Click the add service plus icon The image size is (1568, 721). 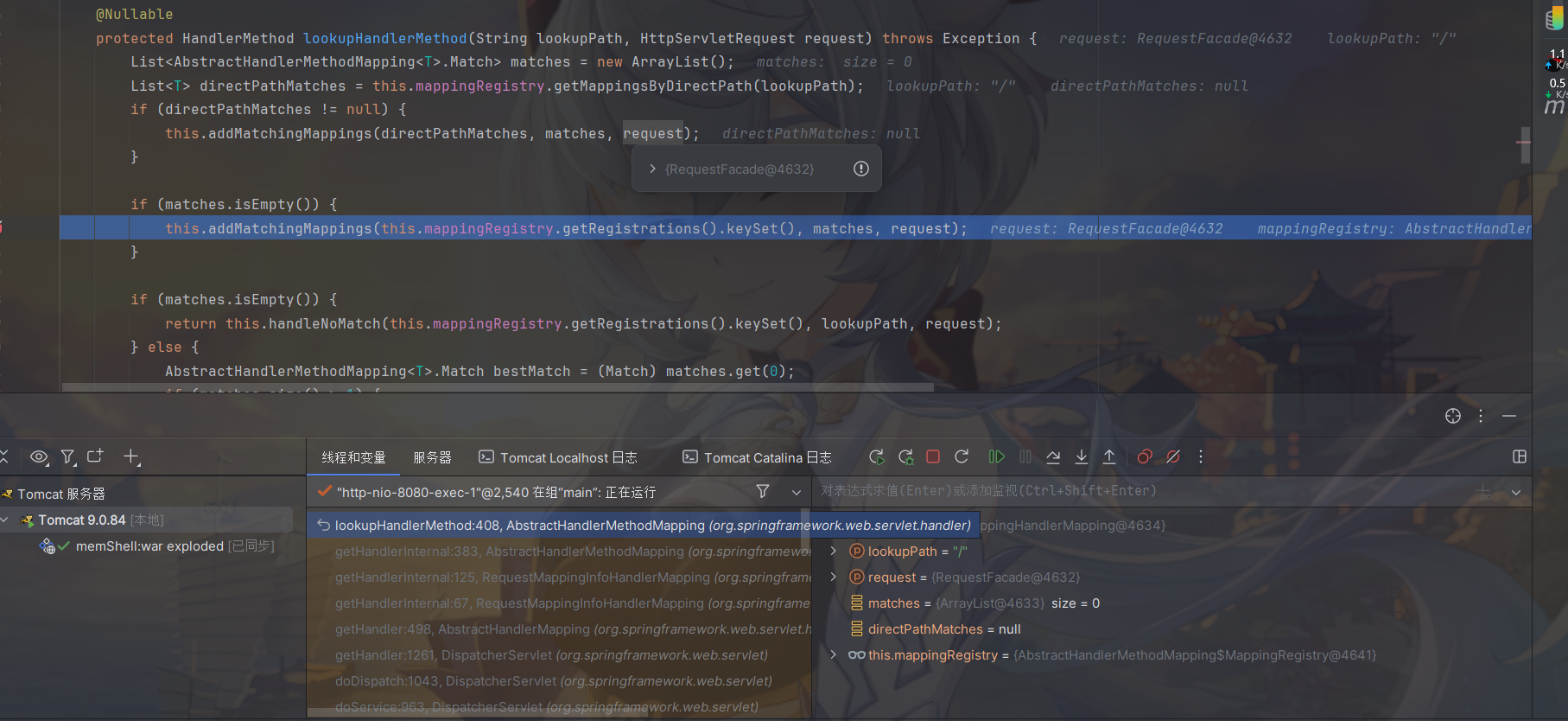(131, 456)
